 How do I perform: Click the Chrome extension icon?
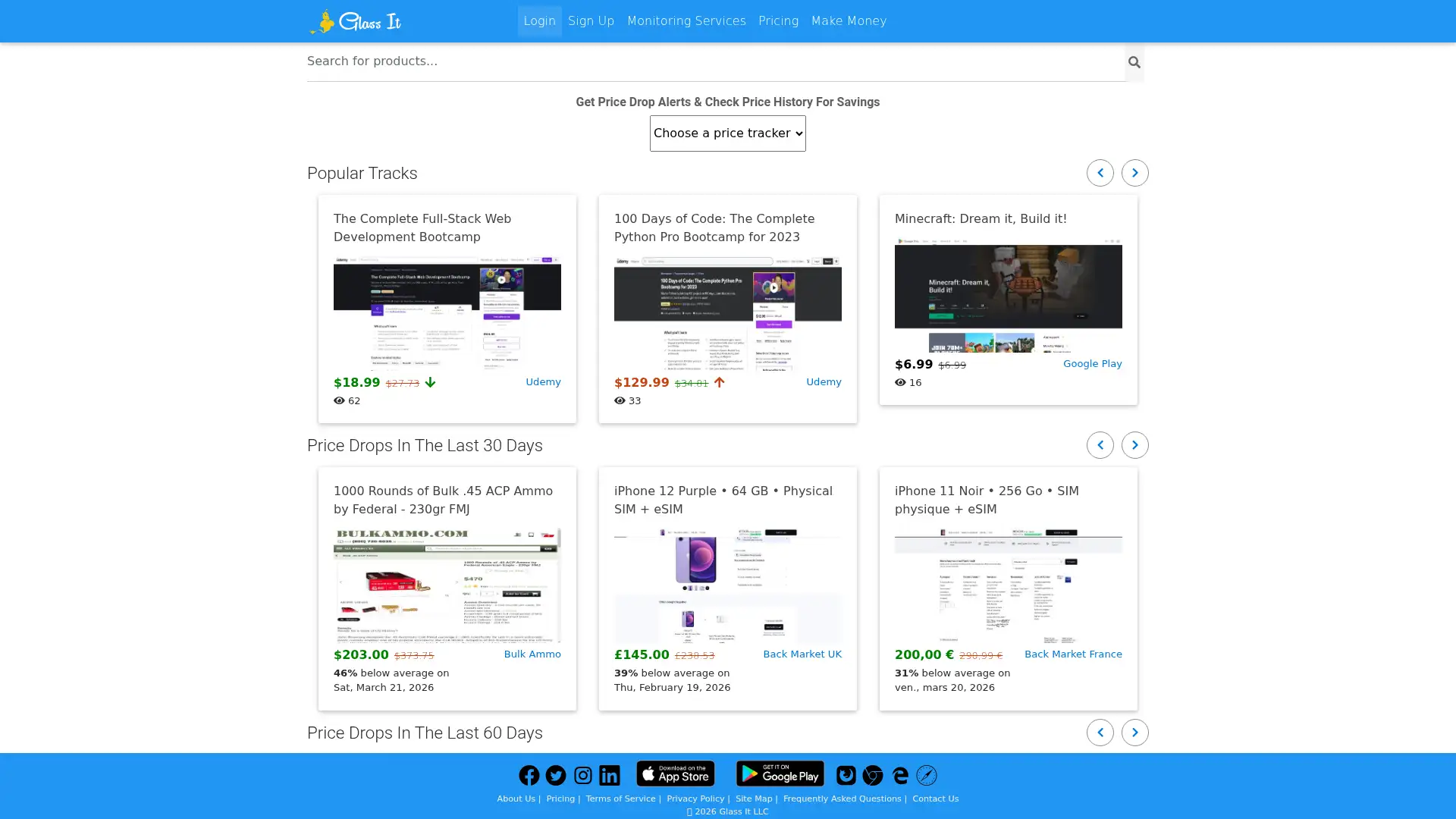pos(873,775)
